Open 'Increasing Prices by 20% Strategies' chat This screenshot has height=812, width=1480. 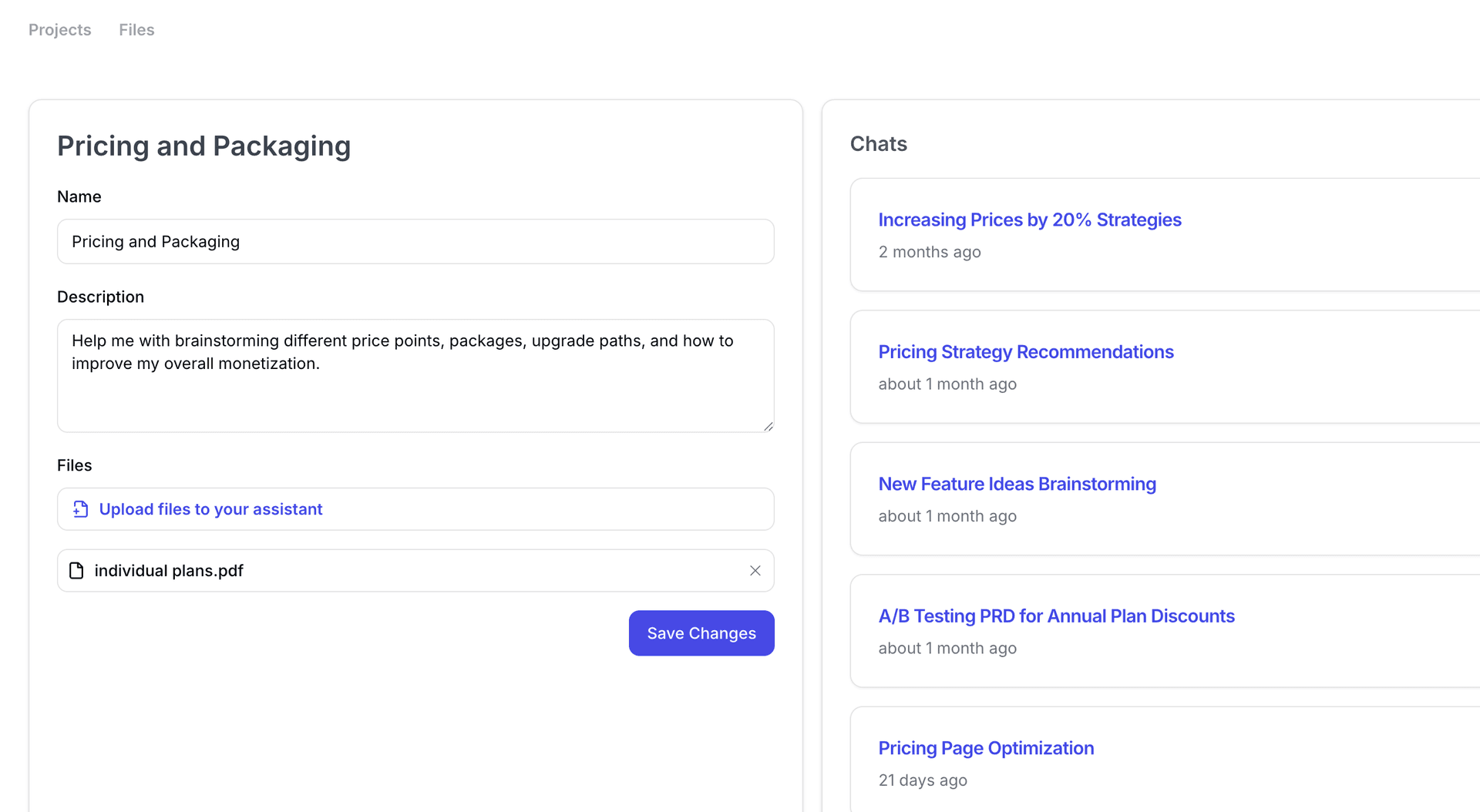[x=1029, y=220]
